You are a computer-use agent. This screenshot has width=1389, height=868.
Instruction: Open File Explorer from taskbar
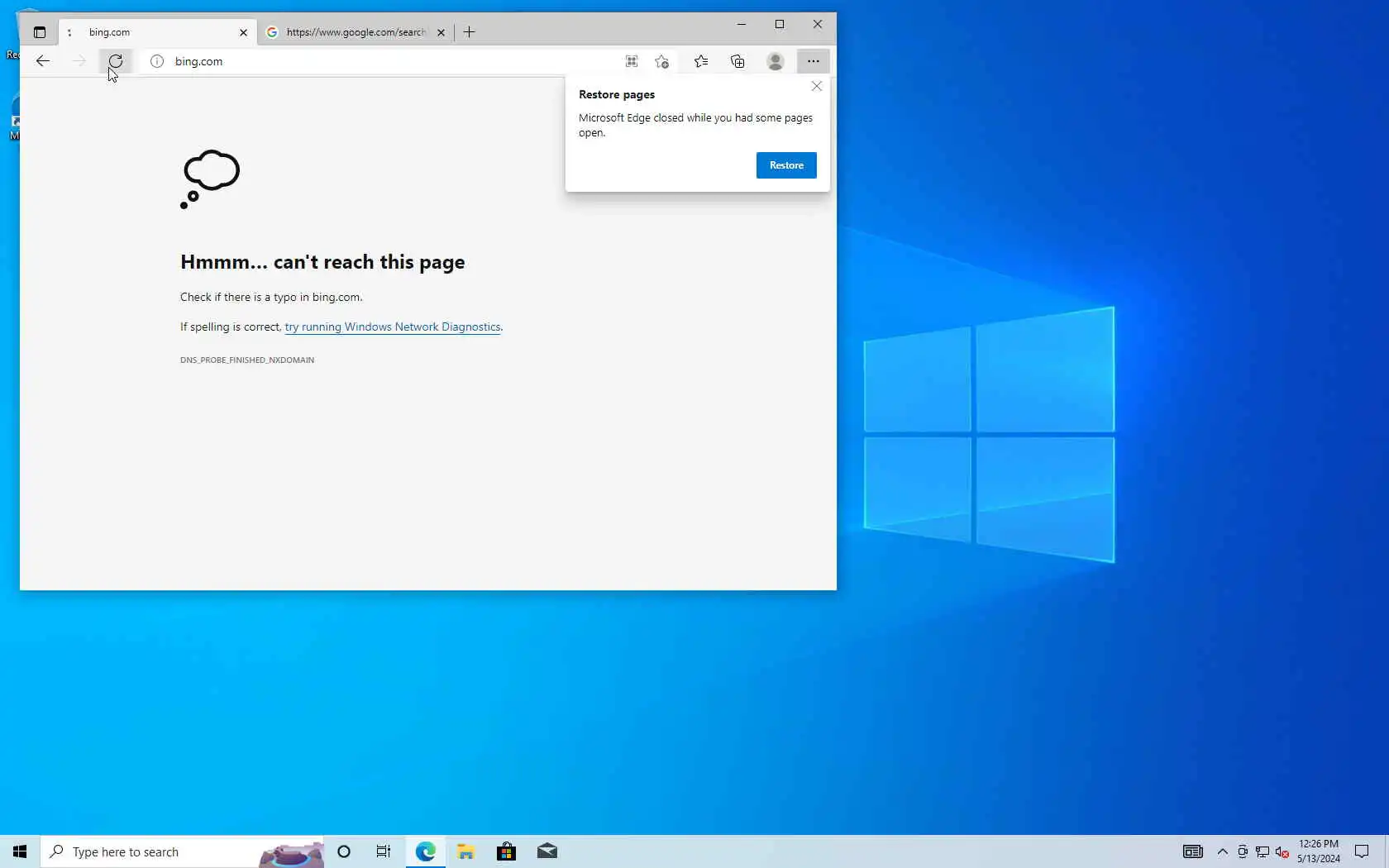click(x=465, y=851)
